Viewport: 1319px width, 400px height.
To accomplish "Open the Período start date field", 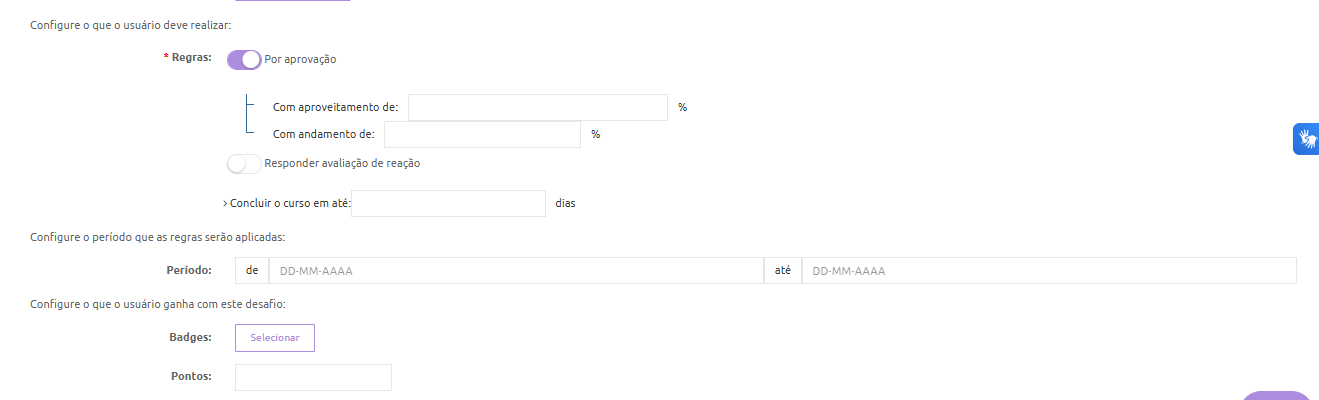I will [x=515, y=271].
